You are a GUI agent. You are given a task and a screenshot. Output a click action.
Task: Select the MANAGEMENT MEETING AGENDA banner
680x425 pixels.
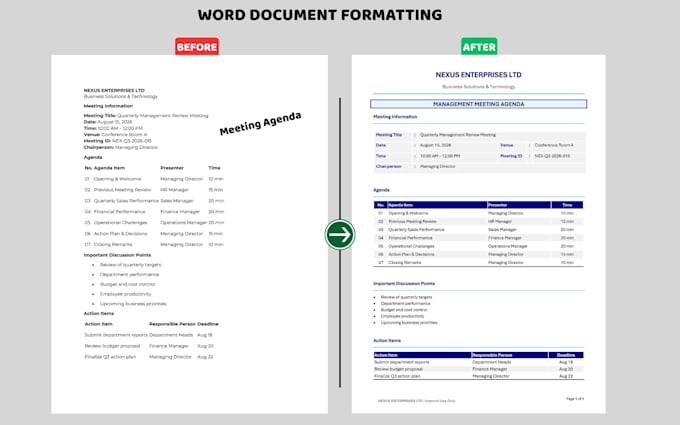(x=478, y=104)
